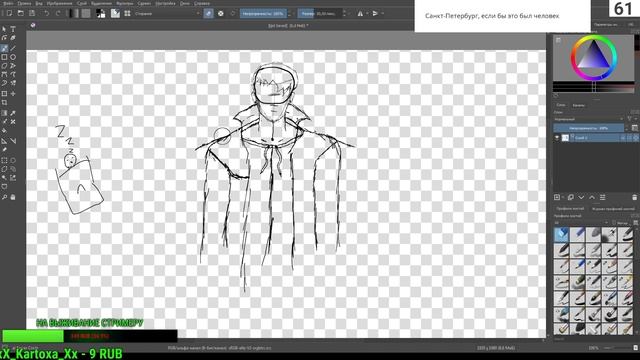
Task: Select the Measure tool
Action: [13, 141]
